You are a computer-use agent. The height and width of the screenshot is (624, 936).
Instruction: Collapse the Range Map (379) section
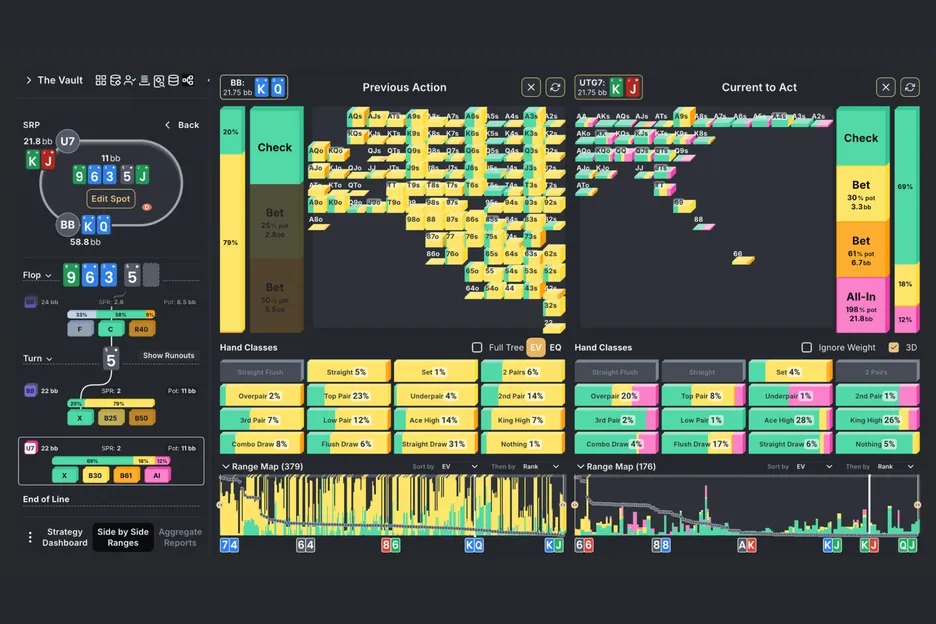(225, 466)
